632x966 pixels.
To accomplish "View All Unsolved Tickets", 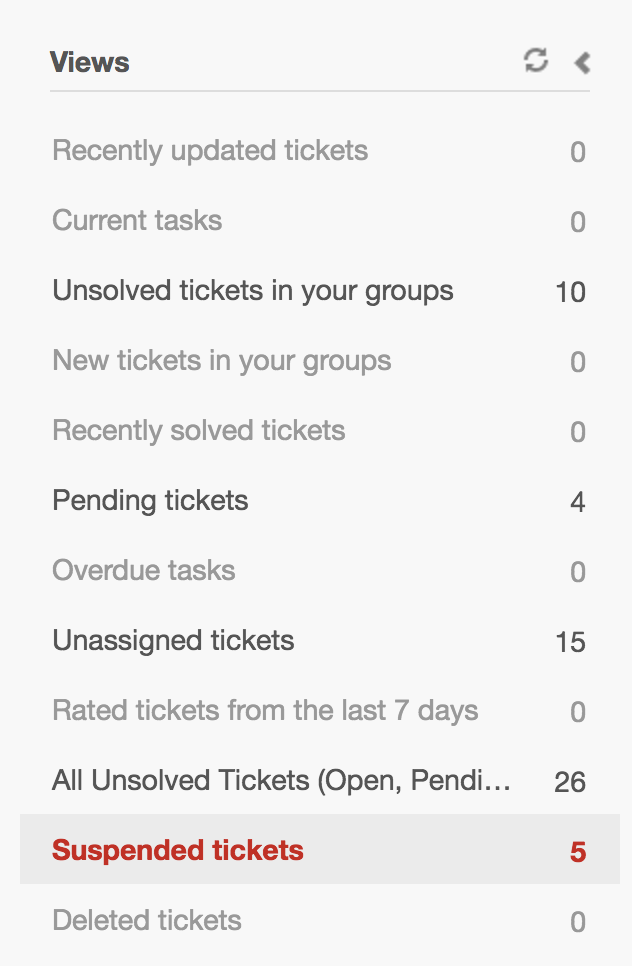I will tap(284, 781).
